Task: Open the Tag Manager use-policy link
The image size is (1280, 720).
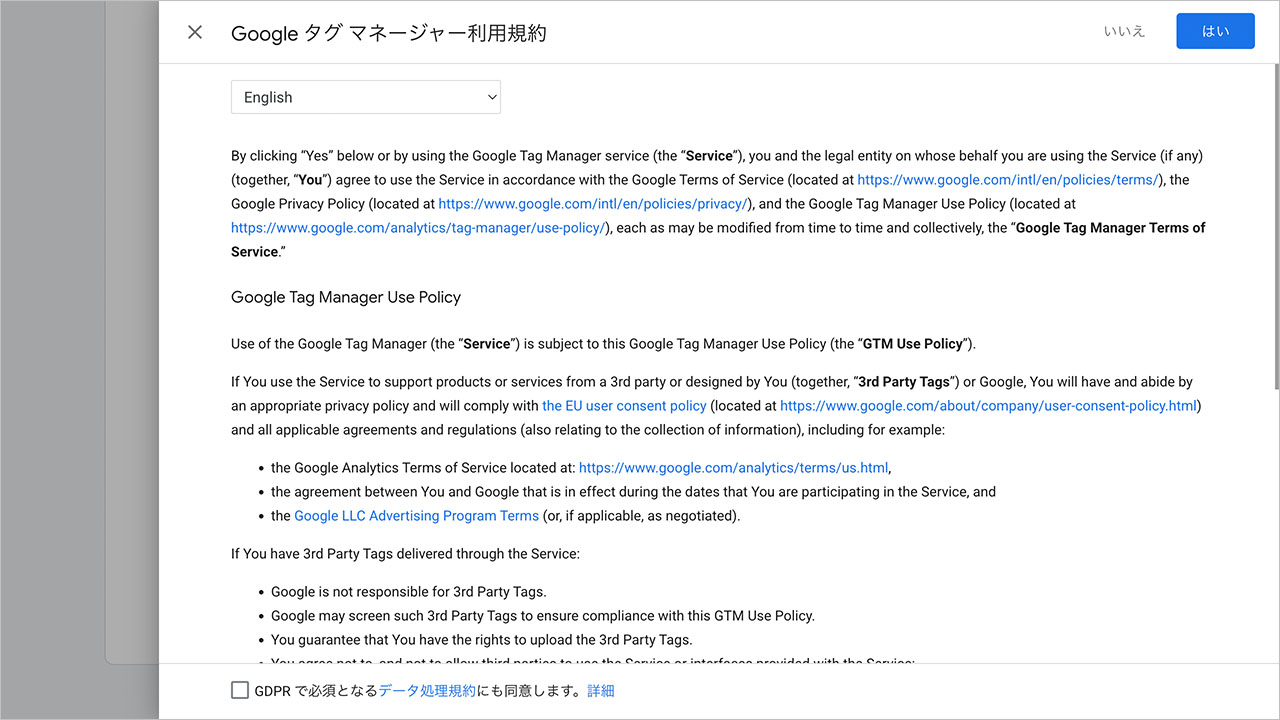Action: [418, 227]
